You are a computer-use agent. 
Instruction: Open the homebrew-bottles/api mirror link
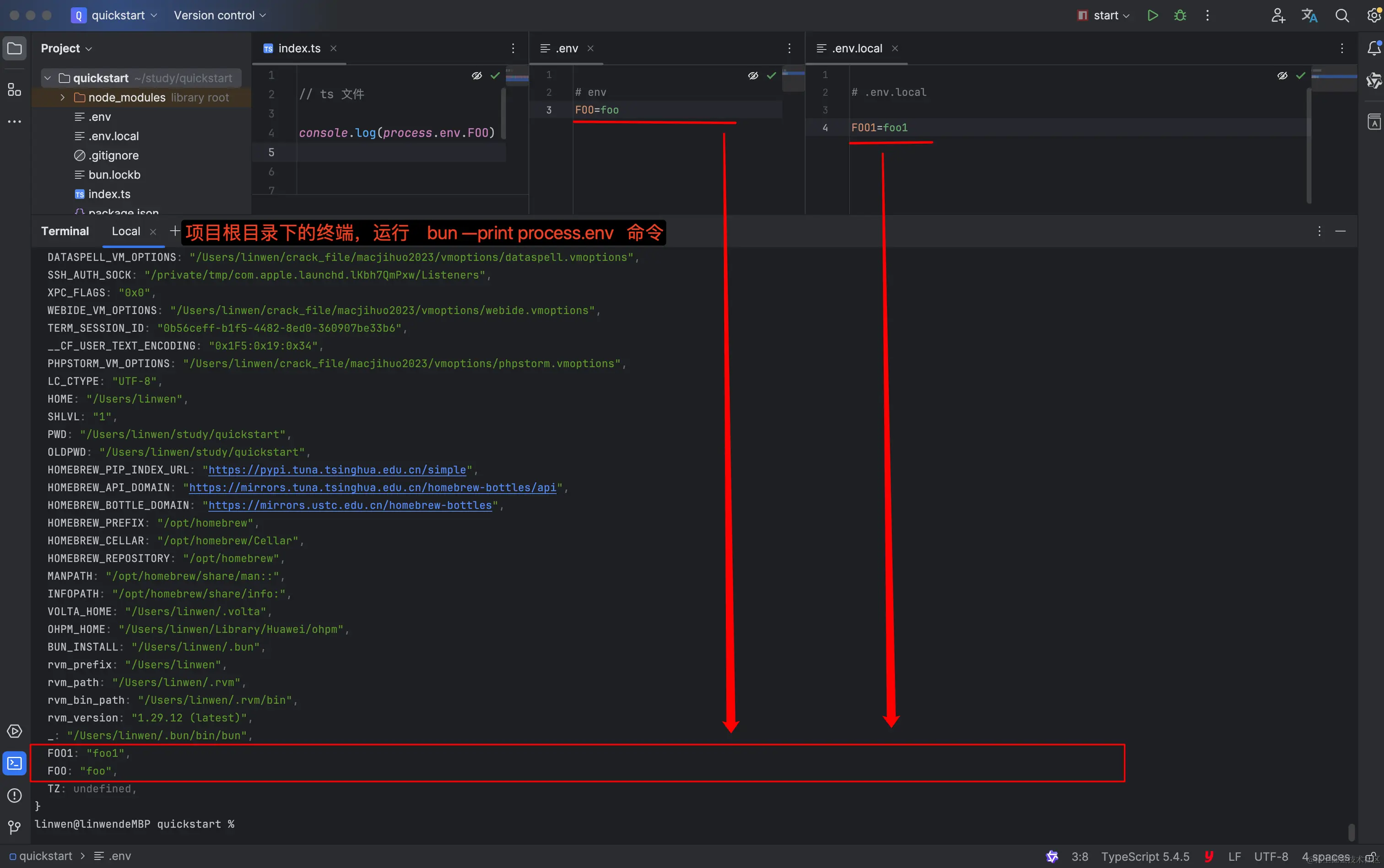tap(373, 487)
